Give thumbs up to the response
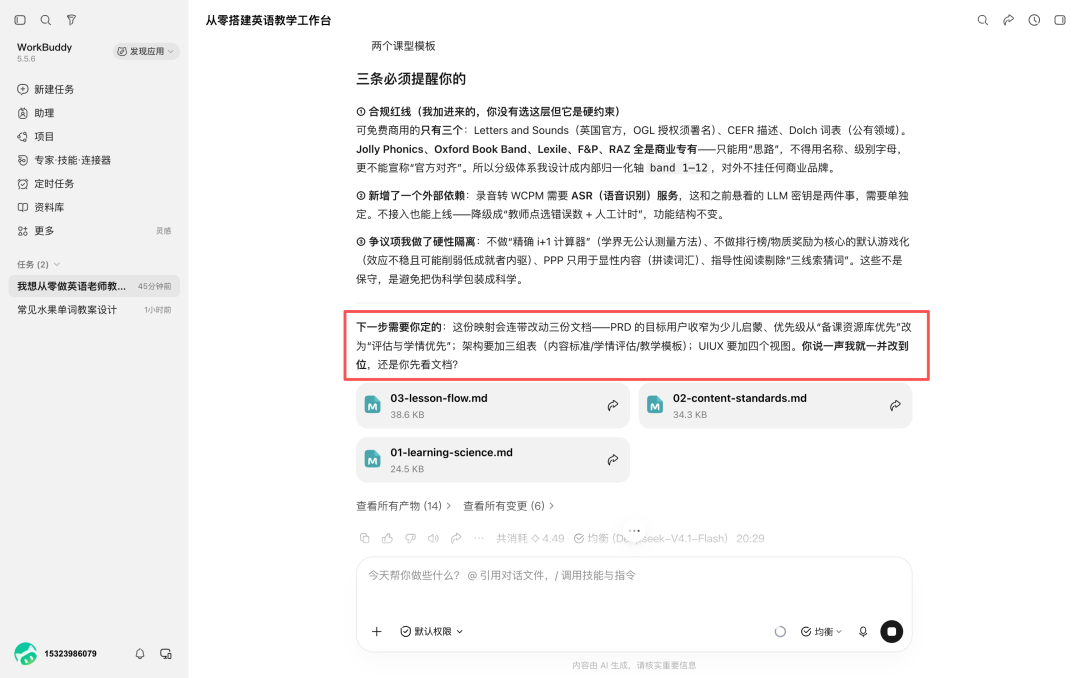The width and height of the screenshot is (1080, 678). coord(387,538)
